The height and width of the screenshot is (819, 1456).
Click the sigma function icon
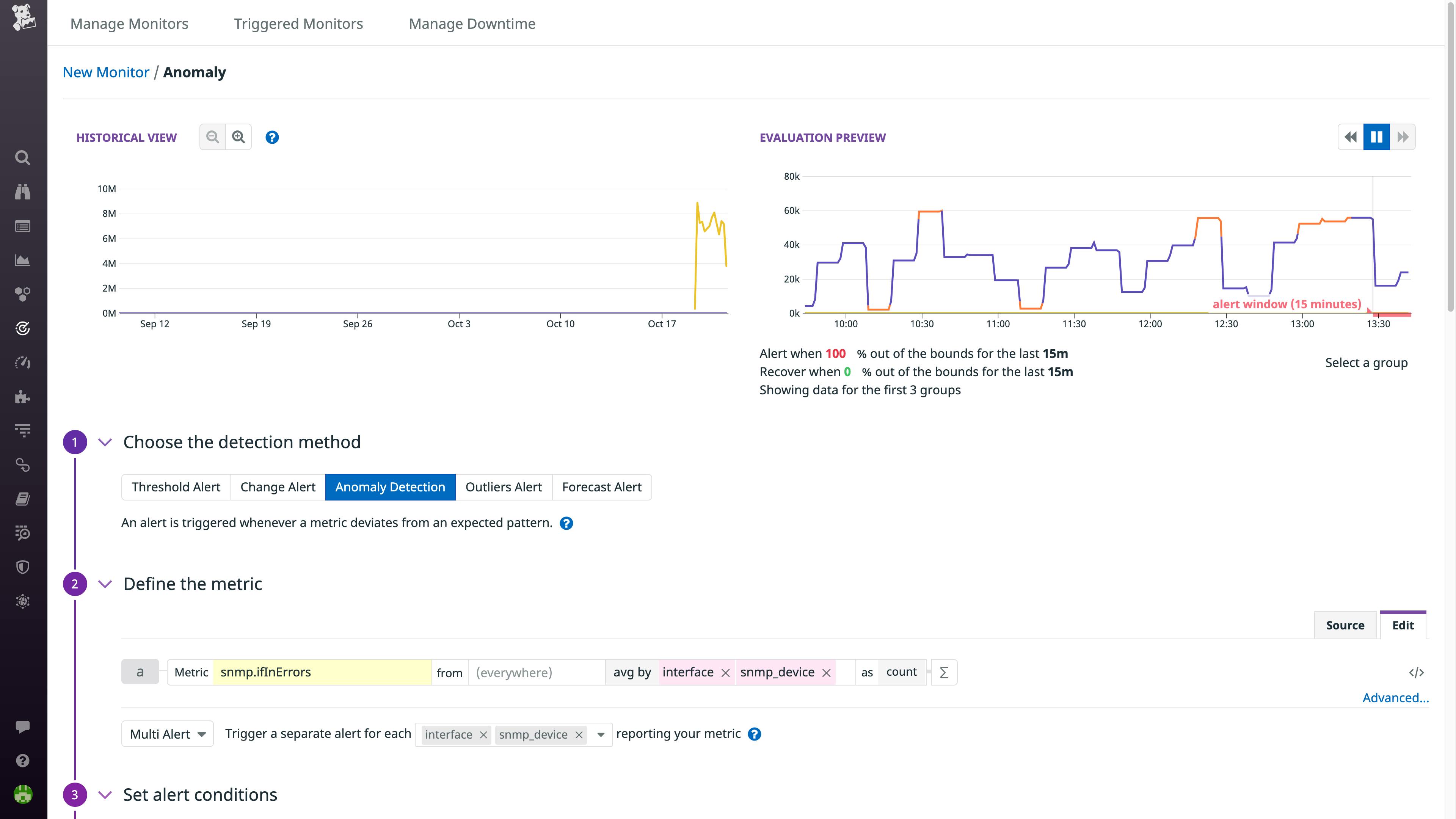(944, 673)
